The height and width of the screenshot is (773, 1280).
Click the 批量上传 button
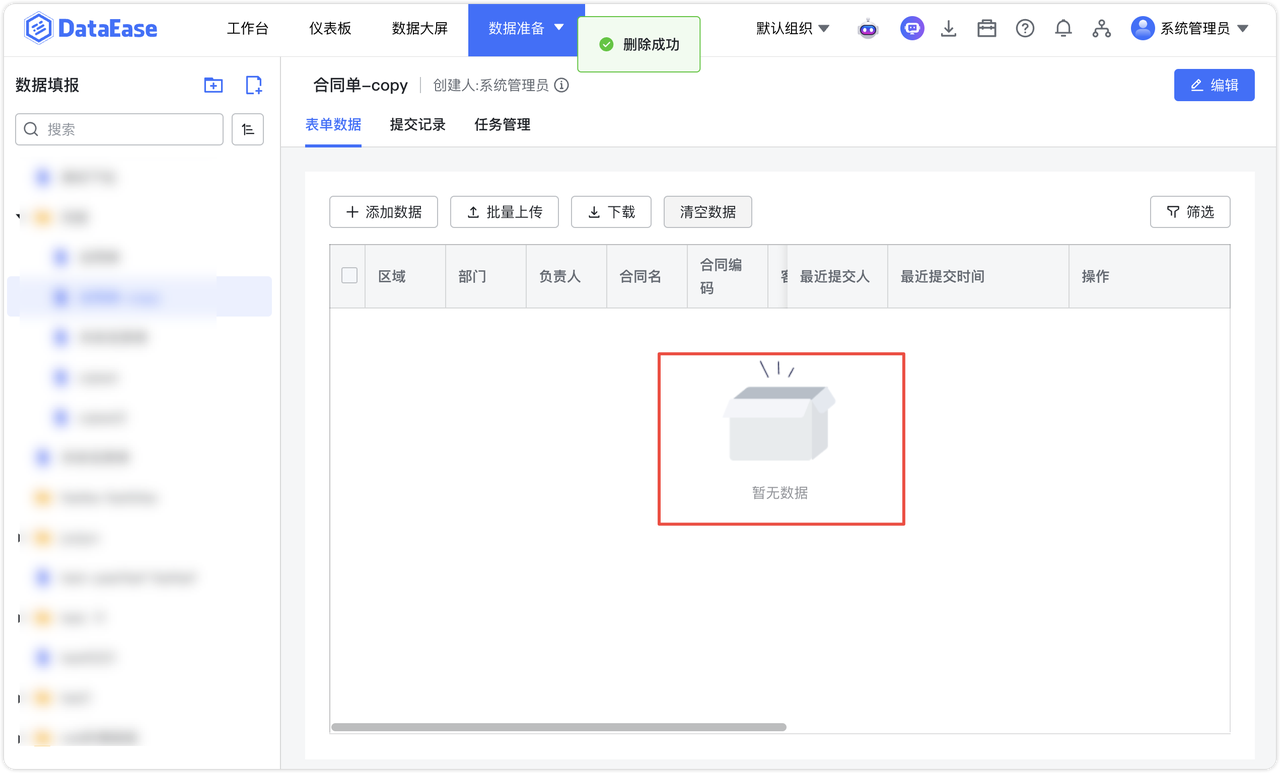click(x=504, y=212)
